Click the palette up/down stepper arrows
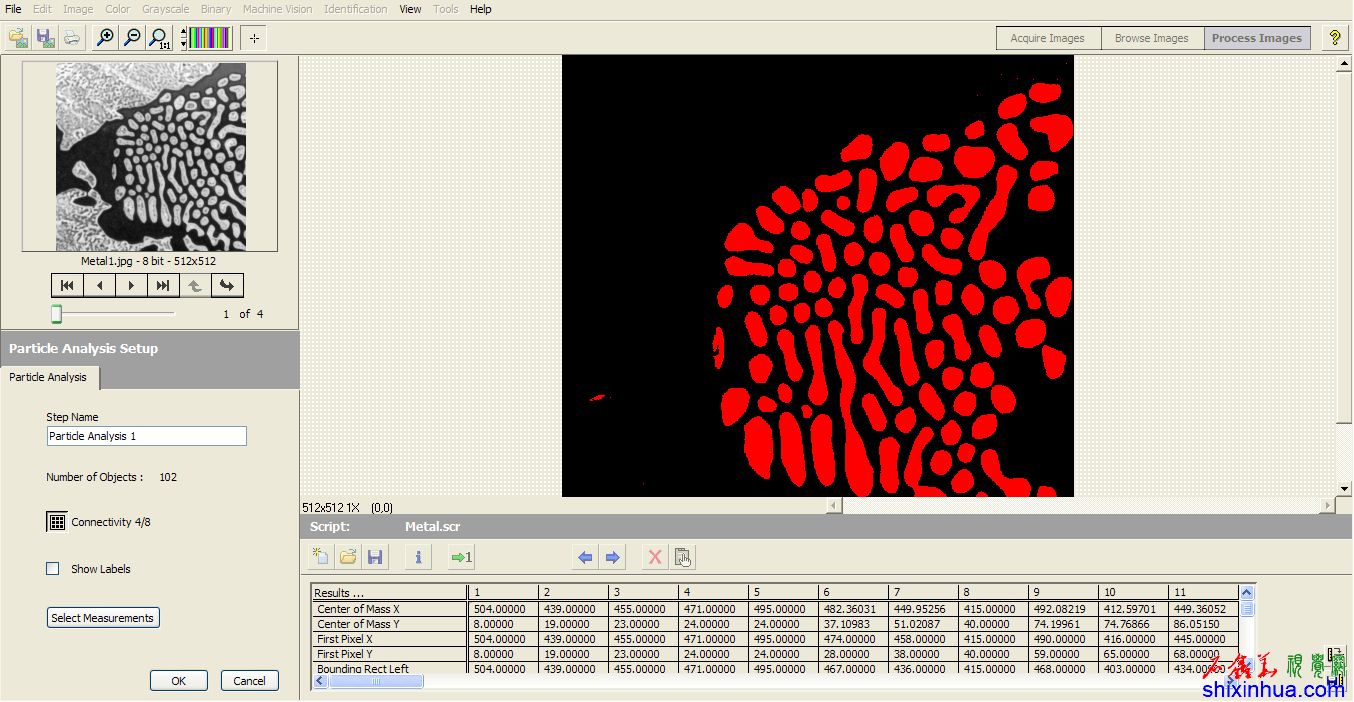 (x=183, y=38)
